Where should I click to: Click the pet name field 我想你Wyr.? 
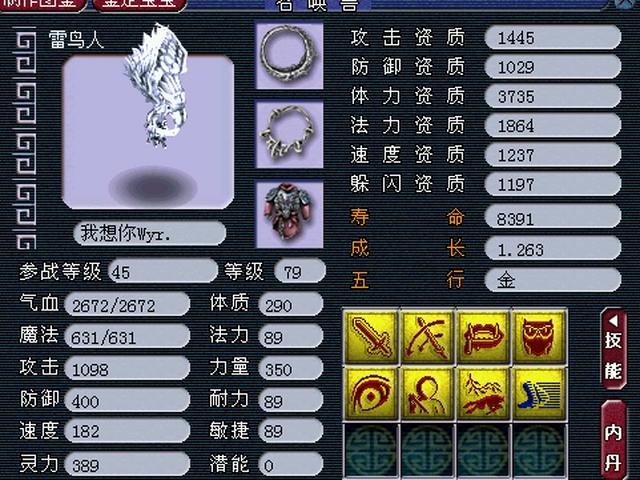(x=149, y=233)
